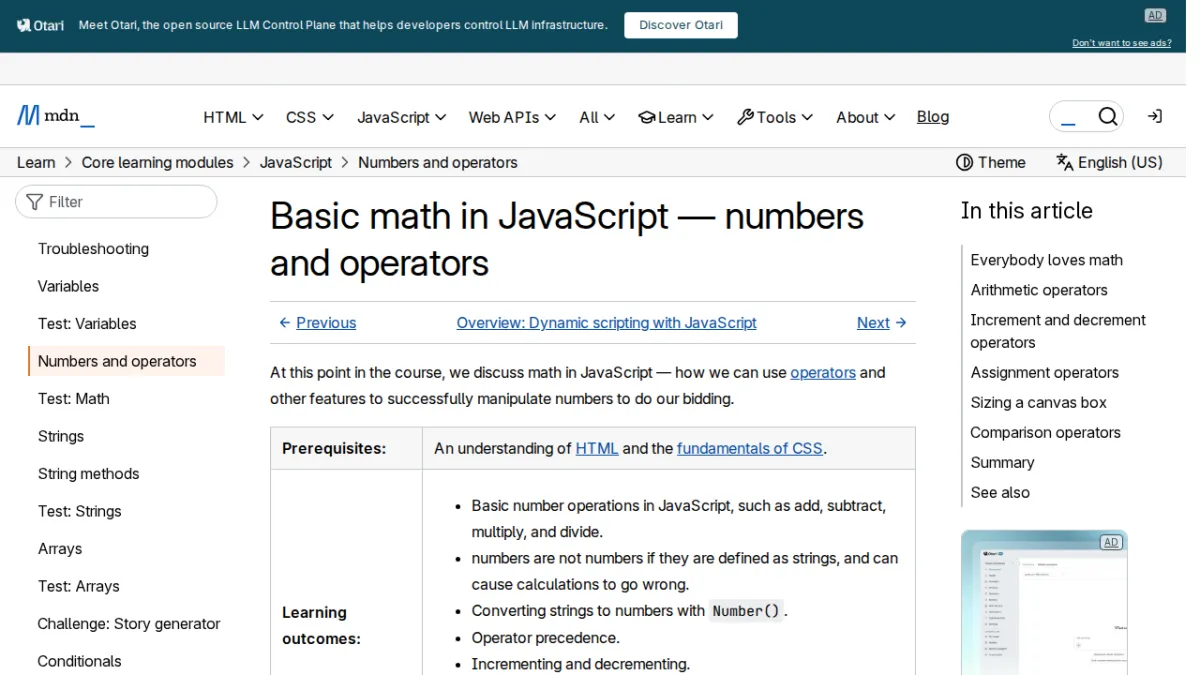Expand the Web APIs menu
Image resolution: width=1200 pixels, height=675 pixels.
512,117
